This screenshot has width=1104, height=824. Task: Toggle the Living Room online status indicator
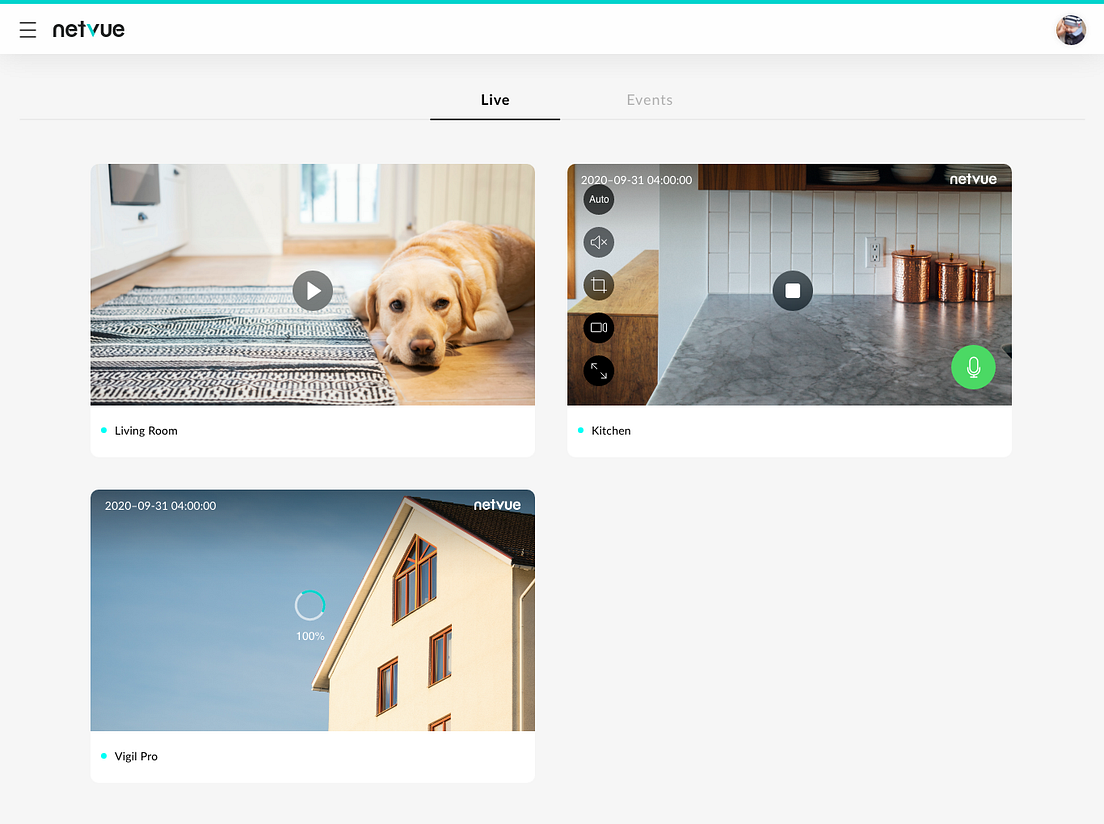tap(104, 430)
